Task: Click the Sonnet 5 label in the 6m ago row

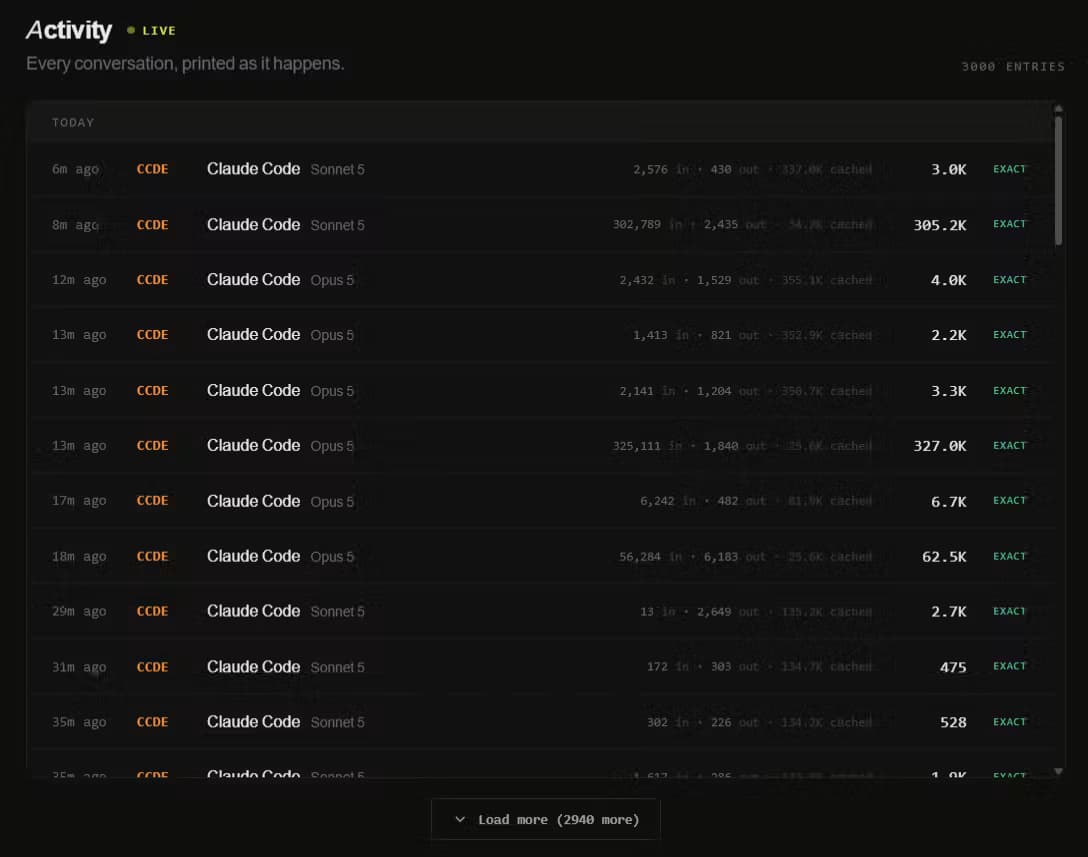Action: (337, 169)
